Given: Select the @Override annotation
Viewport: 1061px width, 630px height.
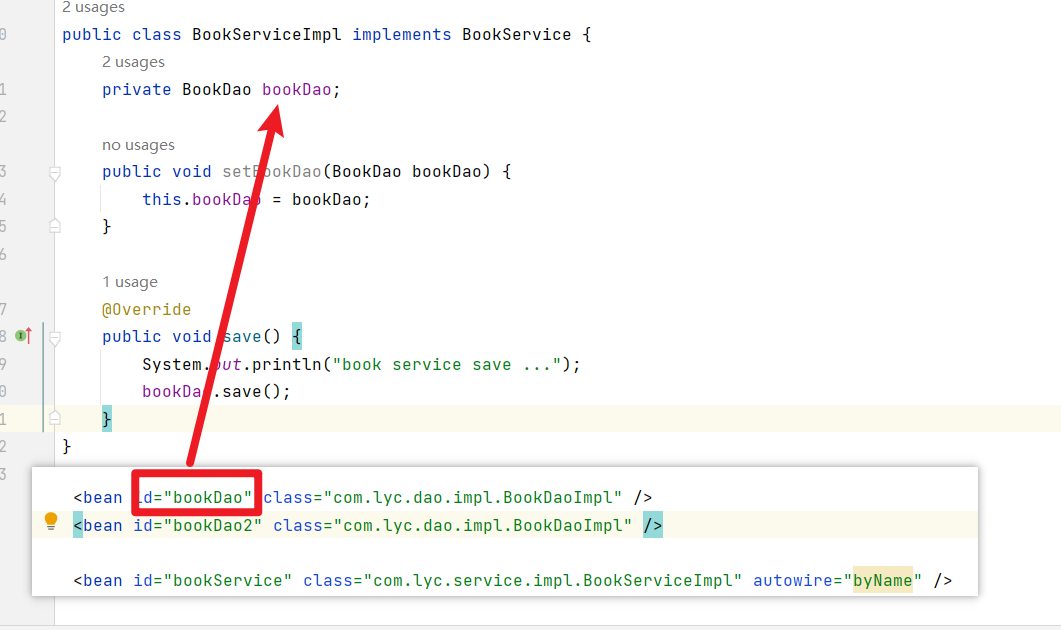Looking at the screenshot, I should click(146, 309).
